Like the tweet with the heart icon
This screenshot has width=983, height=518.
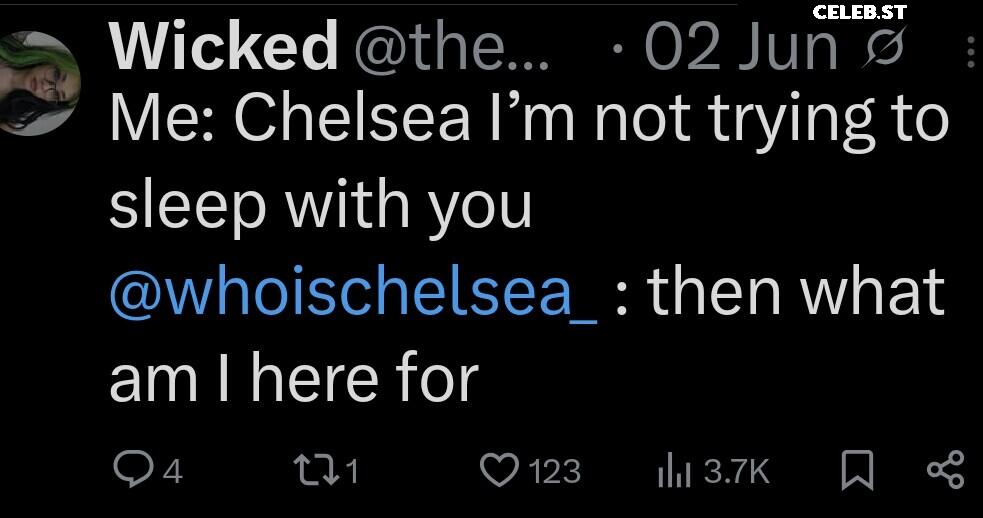tap(500, 470)
